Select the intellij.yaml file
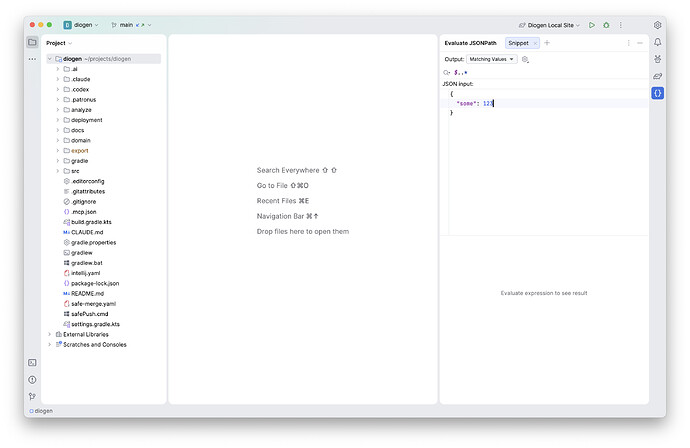The height and width of the screenshot is (448, 690). [x=85, y=273]
